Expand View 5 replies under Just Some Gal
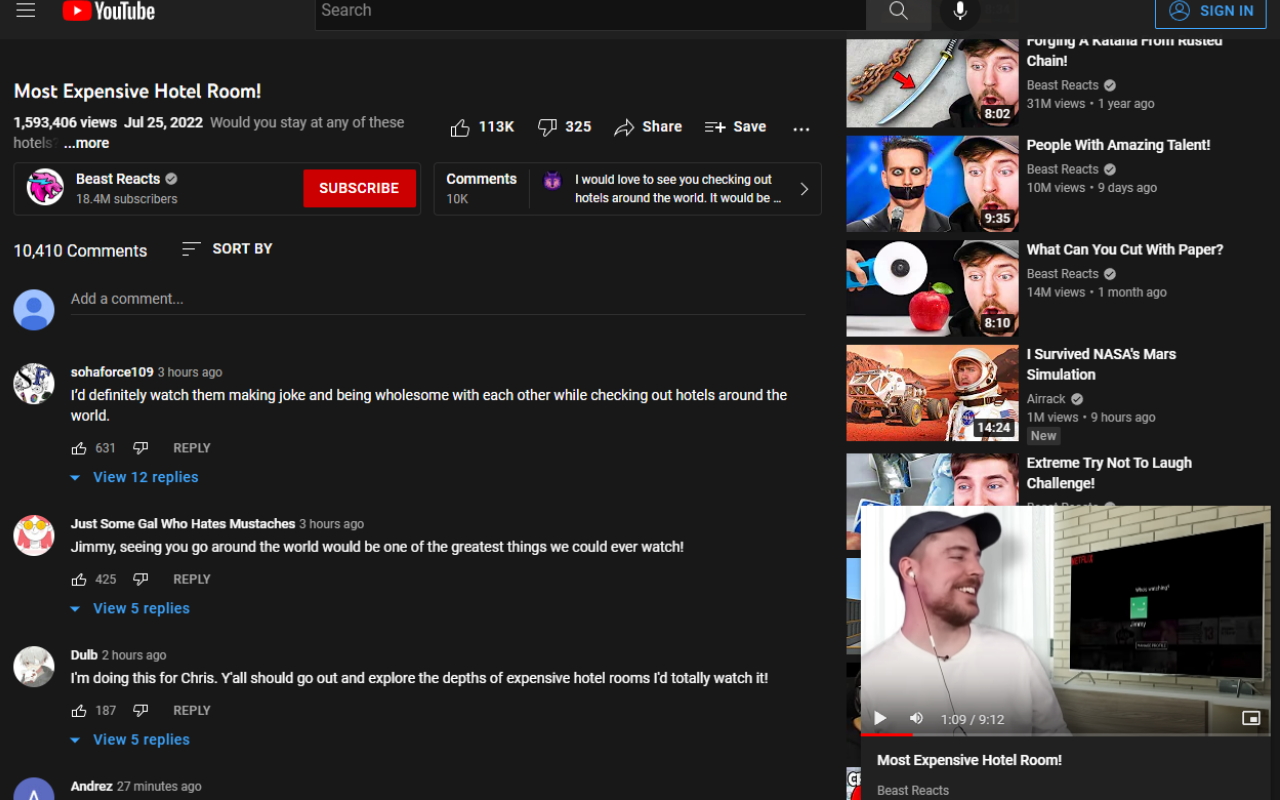 click(130, 608)
